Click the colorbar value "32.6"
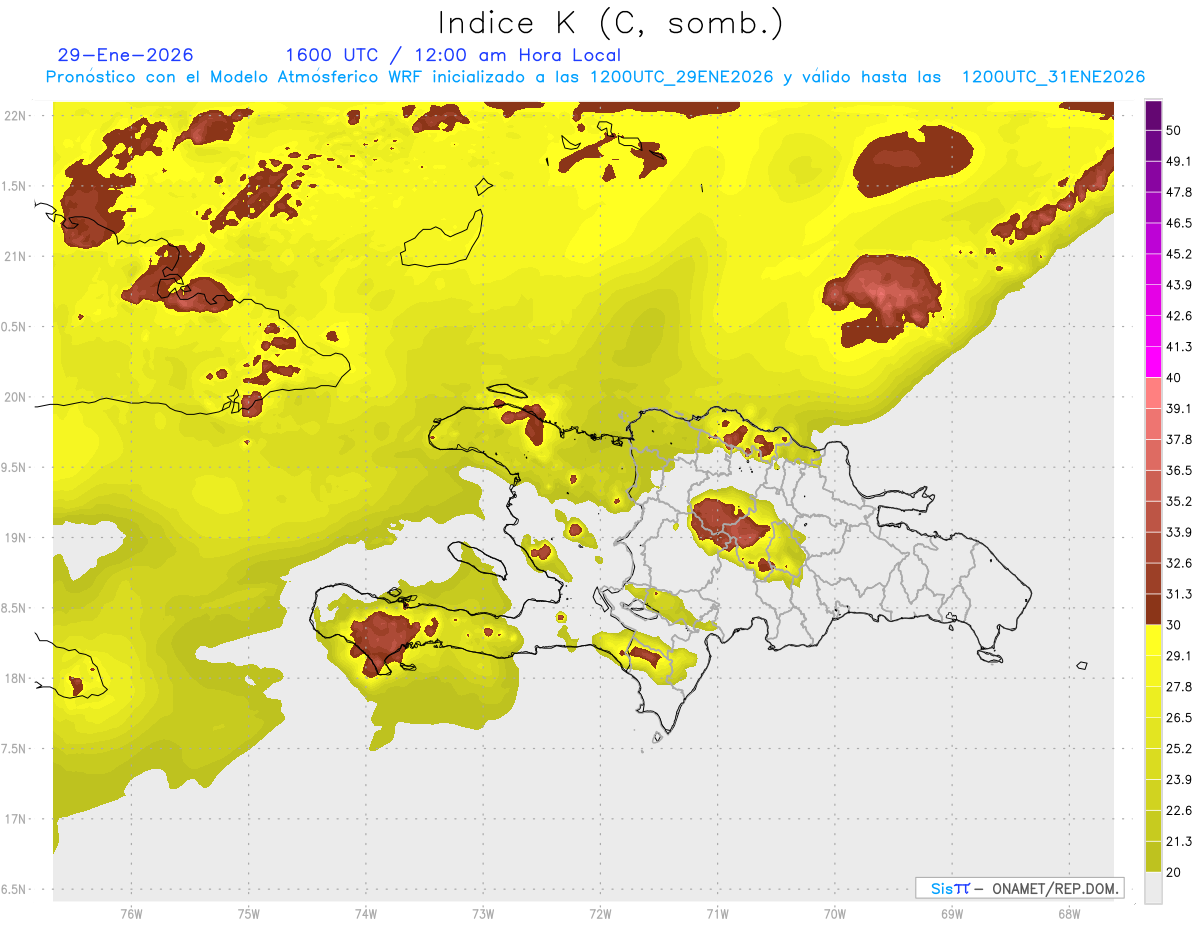The image size is (1200, 927). tap(1179, 563)
